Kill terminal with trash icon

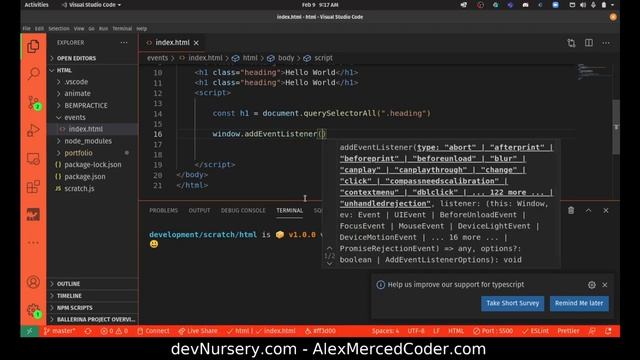pyautogui.click(x=571, y=210)
